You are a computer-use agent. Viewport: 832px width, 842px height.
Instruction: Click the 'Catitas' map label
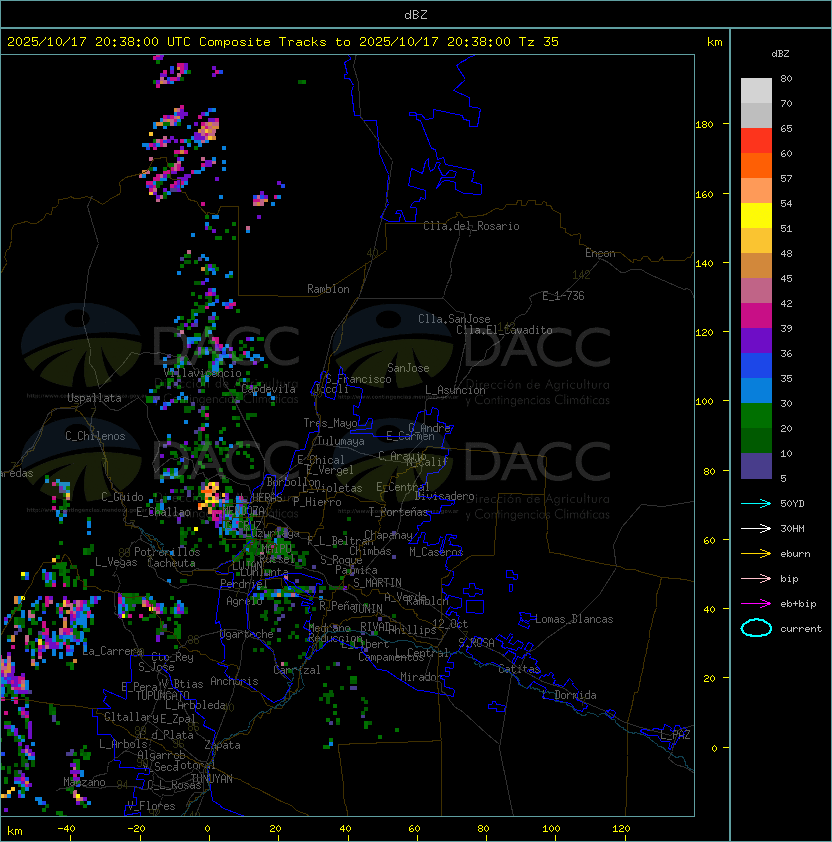[519, 669]
